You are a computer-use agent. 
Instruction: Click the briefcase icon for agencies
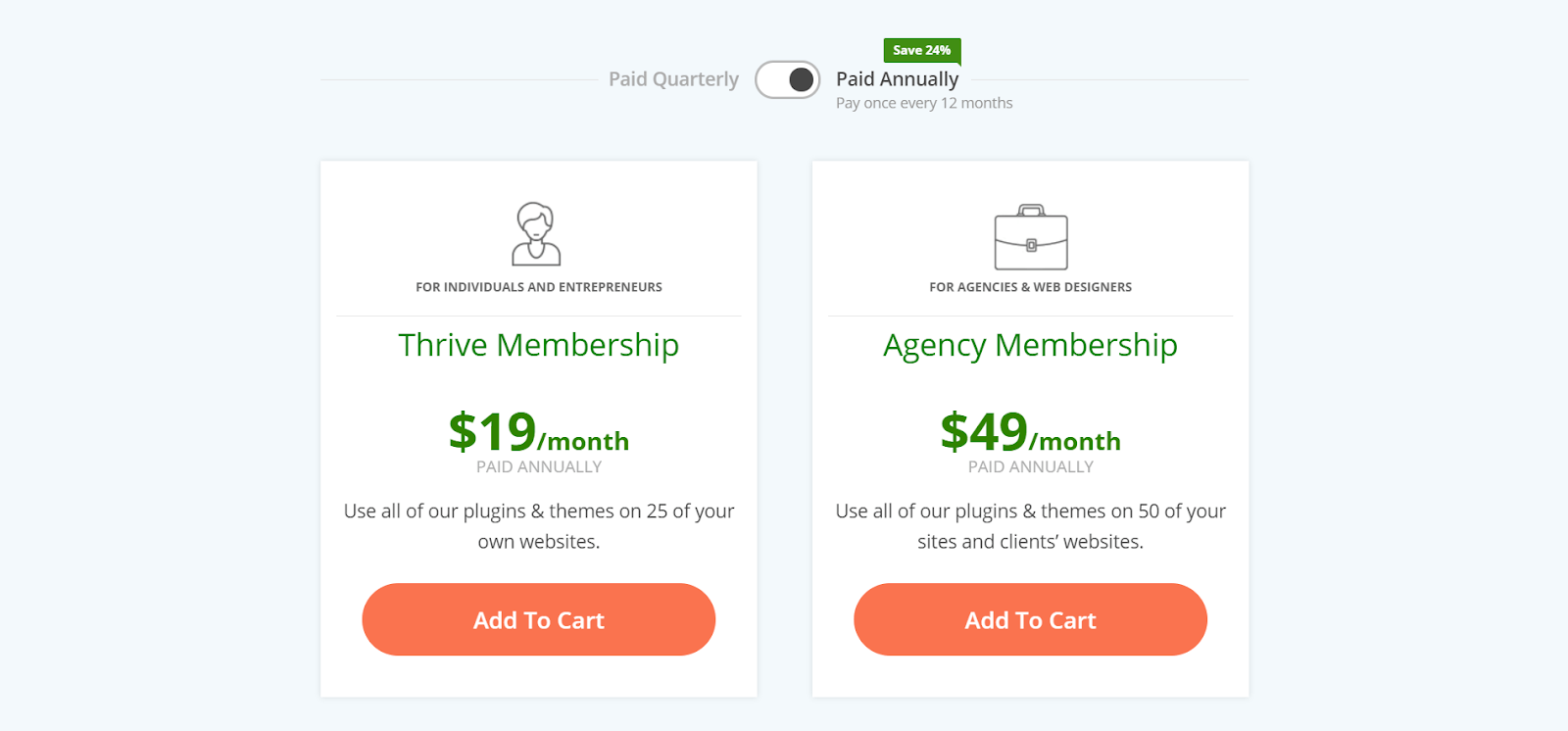[x=1031, y=237]
